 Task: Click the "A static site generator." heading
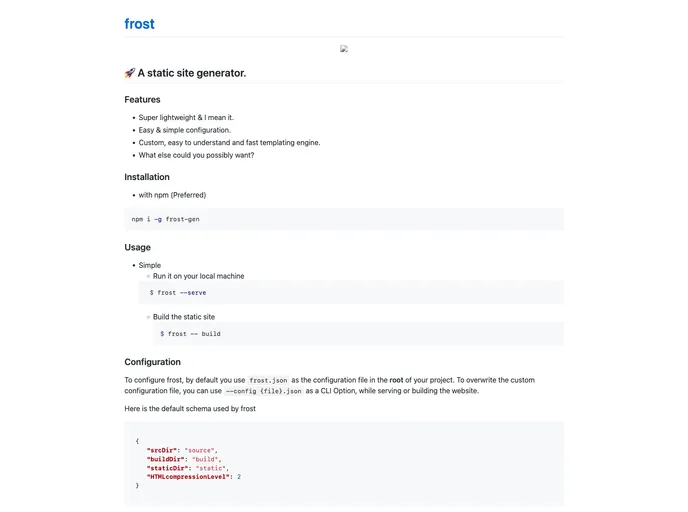click(x=192, y=73)
